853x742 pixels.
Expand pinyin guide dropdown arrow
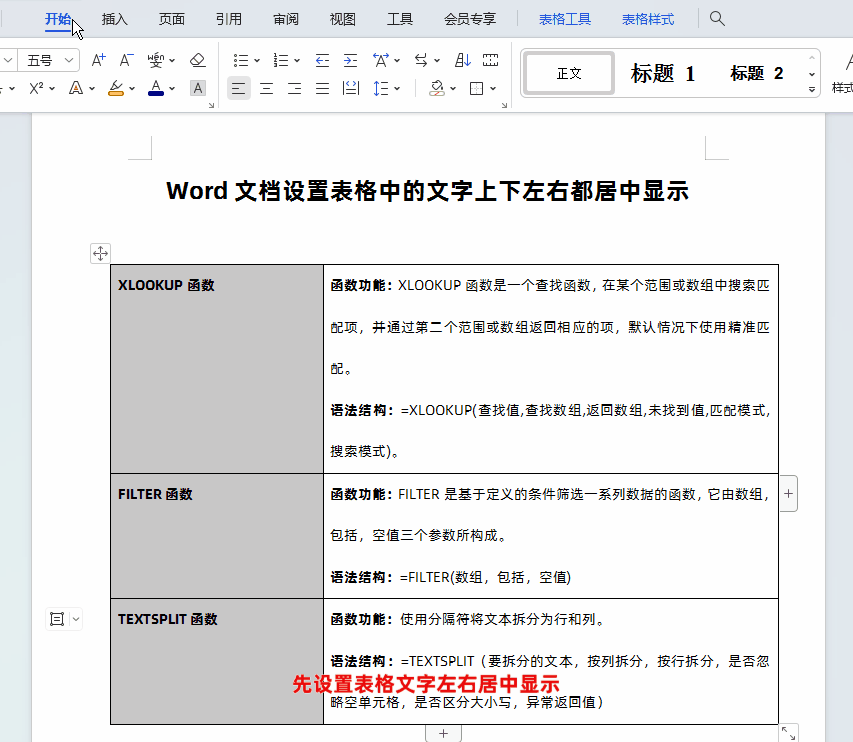[x=172, y=60]
